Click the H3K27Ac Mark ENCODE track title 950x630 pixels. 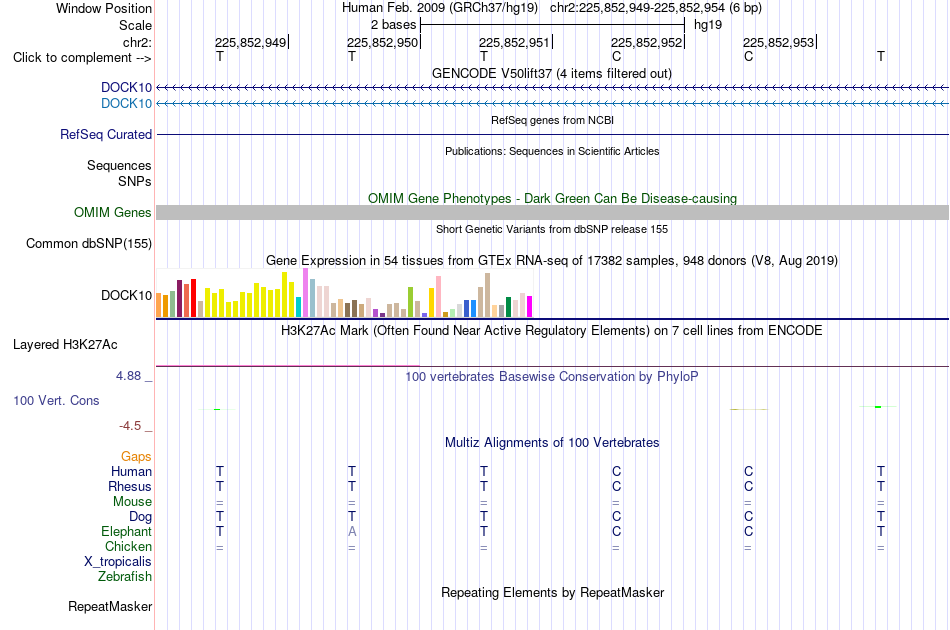click(x=552, y=330)
